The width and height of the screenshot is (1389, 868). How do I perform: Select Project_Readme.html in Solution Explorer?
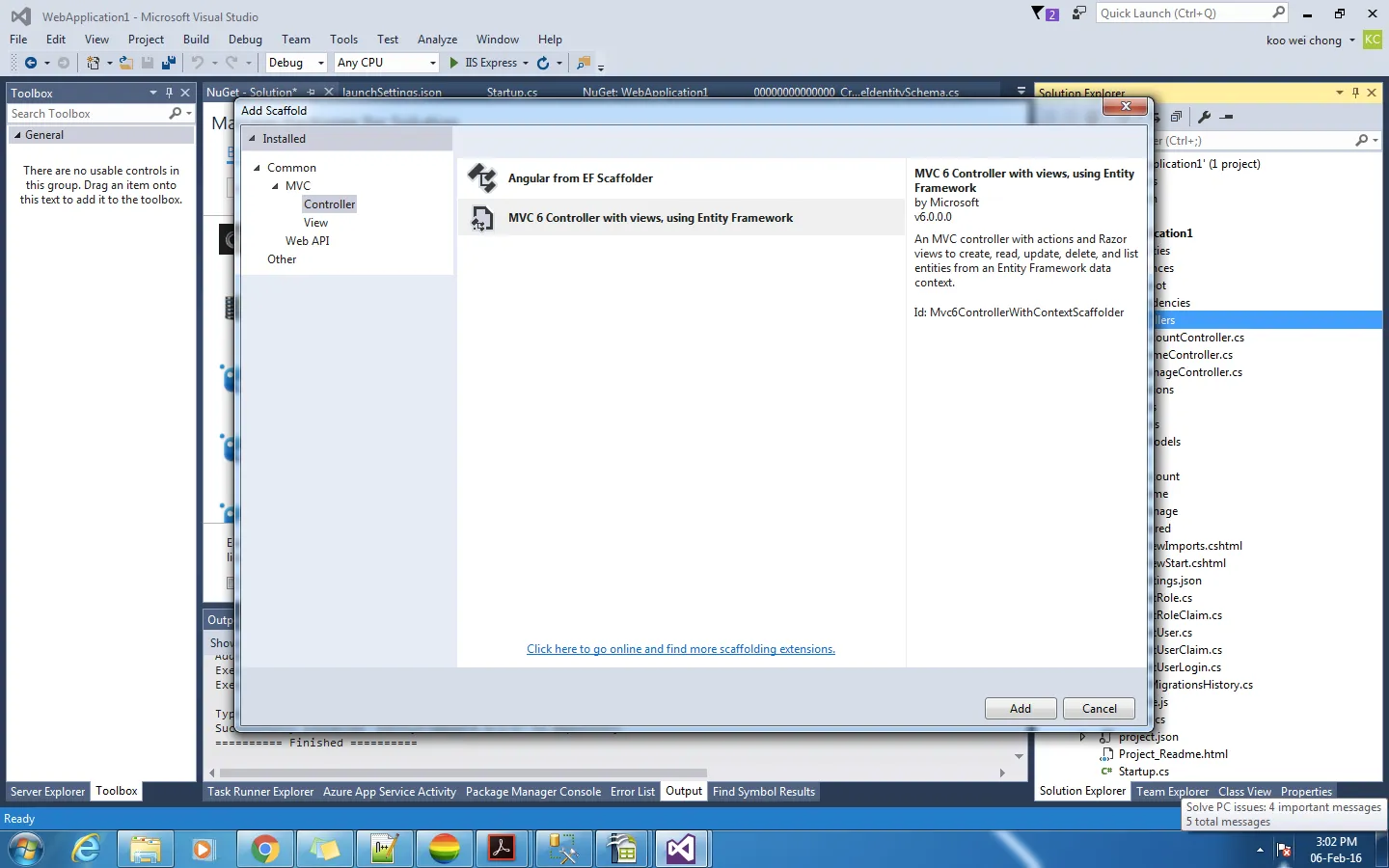1173,754
